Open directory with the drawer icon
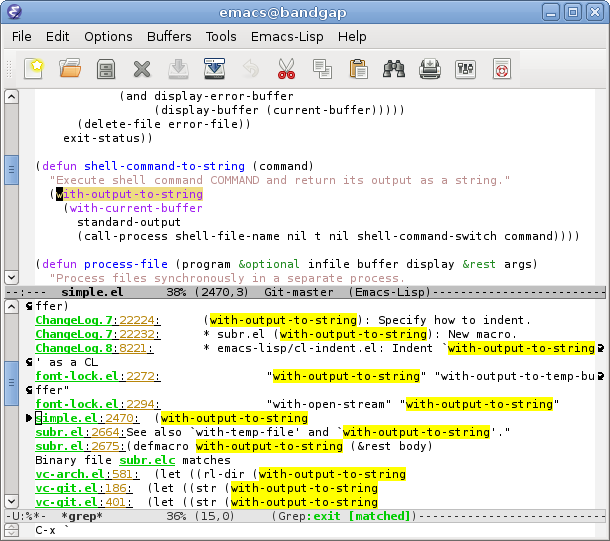 [x=106, y=69]
